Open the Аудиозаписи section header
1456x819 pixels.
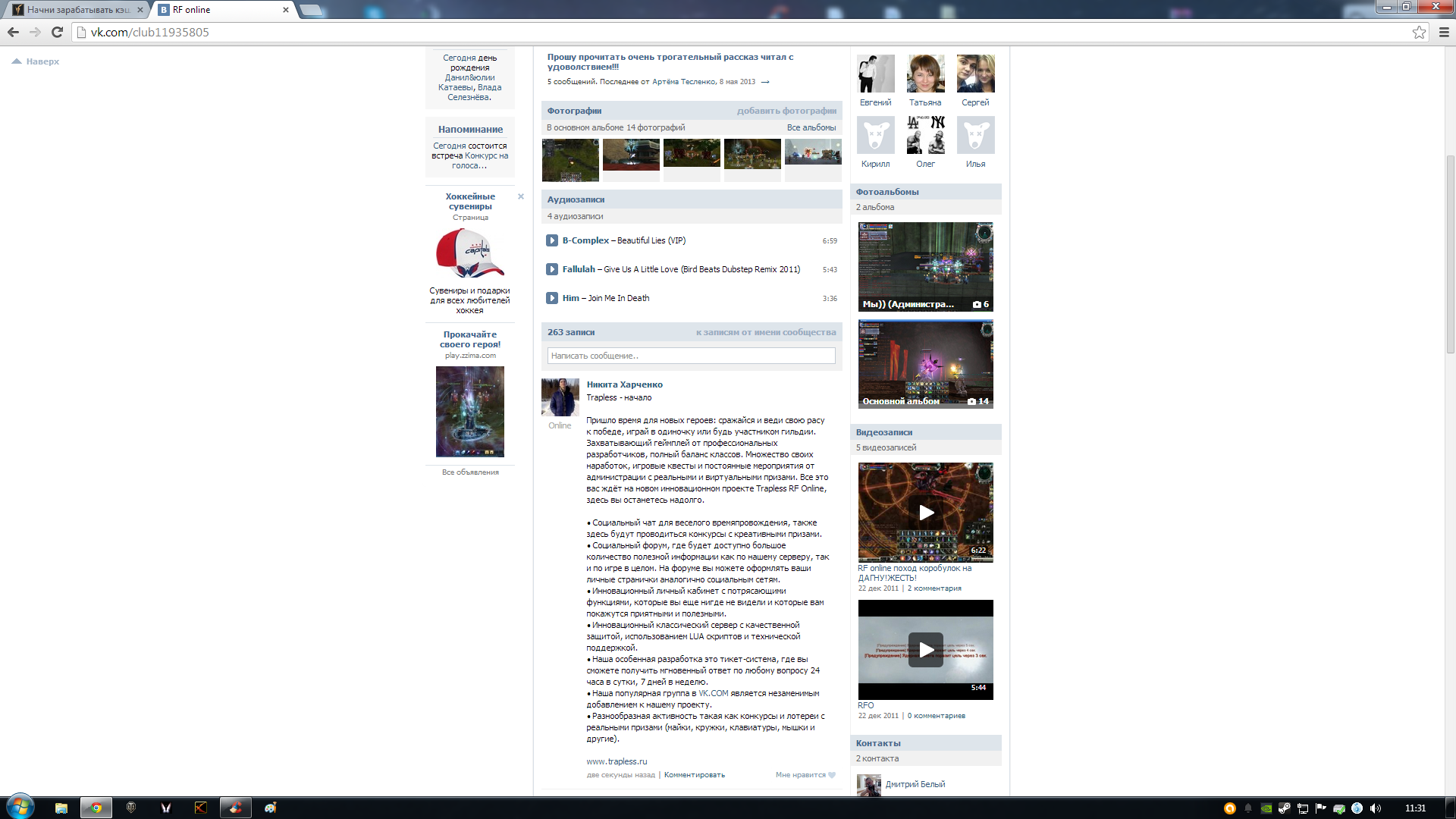[x=576, y=199]
